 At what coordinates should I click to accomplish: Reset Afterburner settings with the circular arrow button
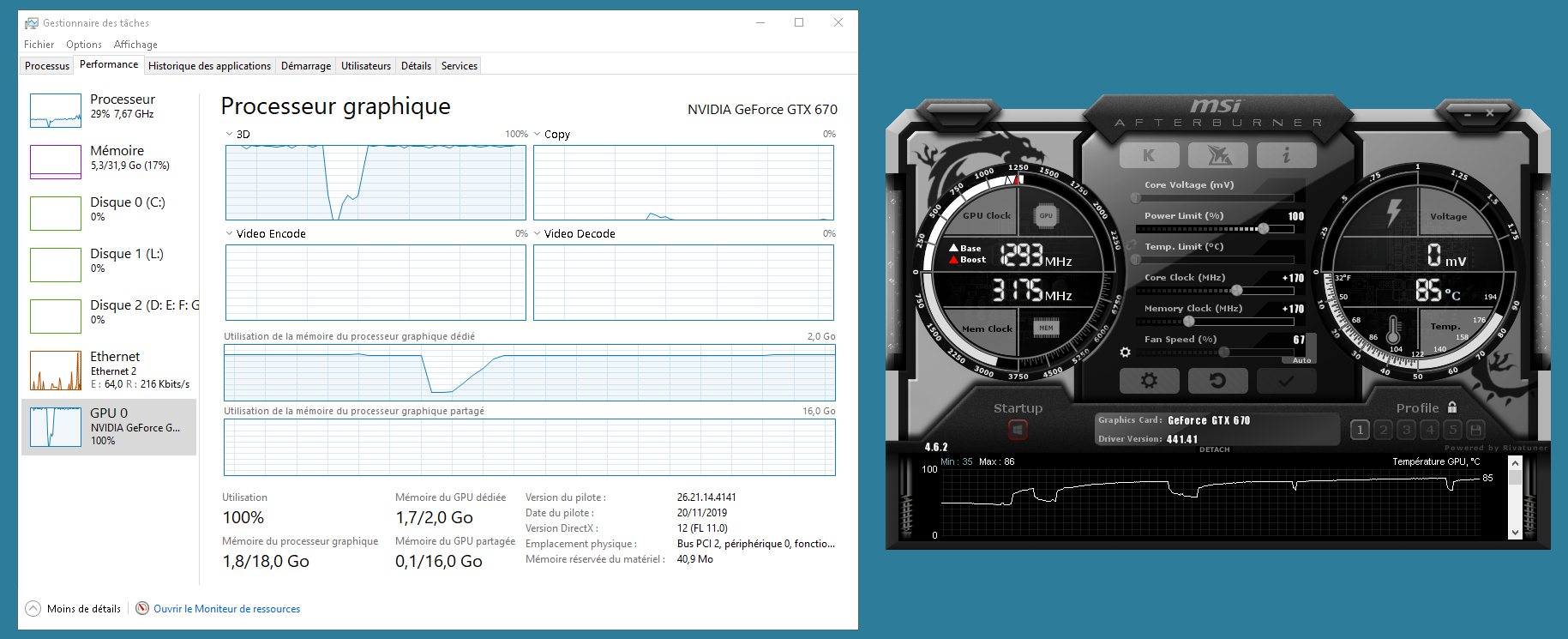tap(1218, 380)
